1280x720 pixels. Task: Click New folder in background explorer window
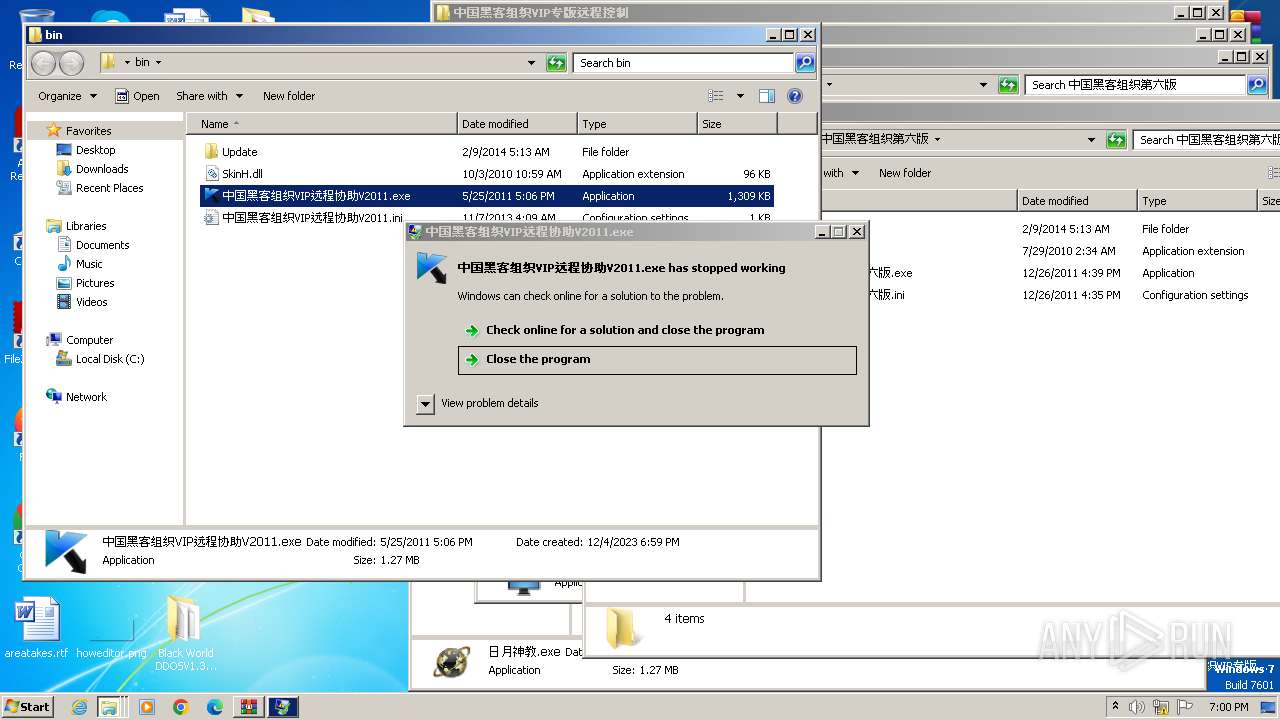(905, 173)
